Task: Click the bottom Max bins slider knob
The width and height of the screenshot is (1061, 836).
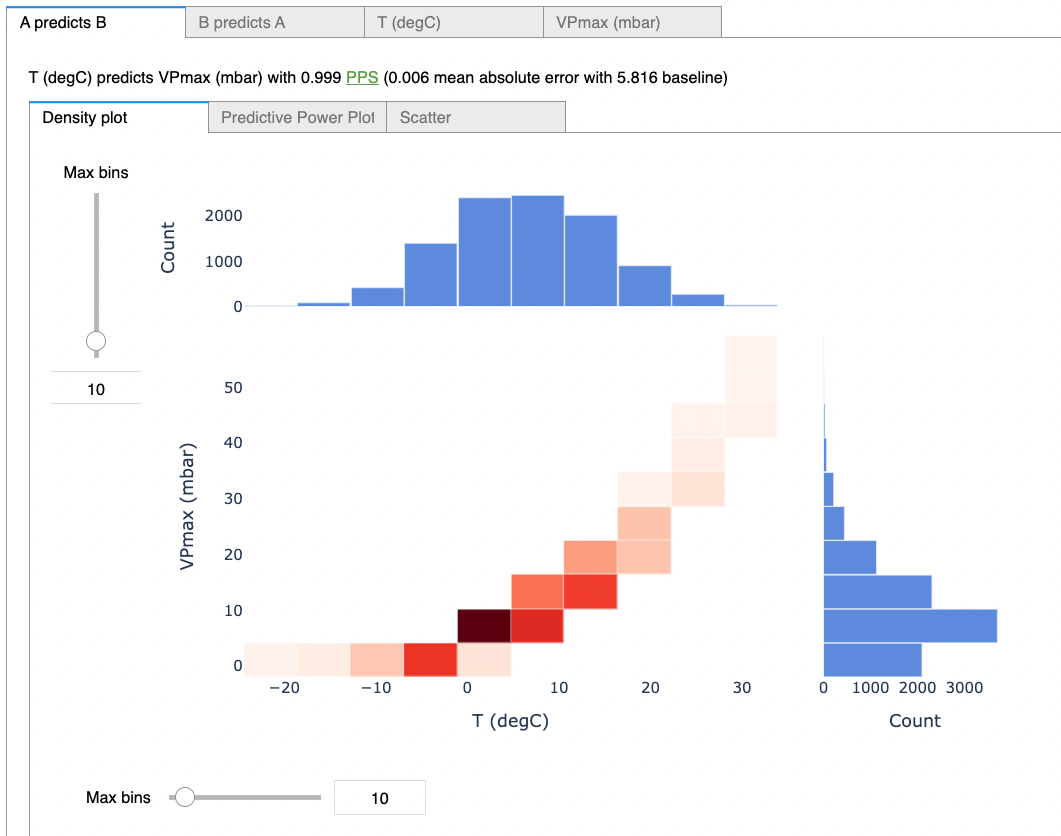Action: click(185, 797)
